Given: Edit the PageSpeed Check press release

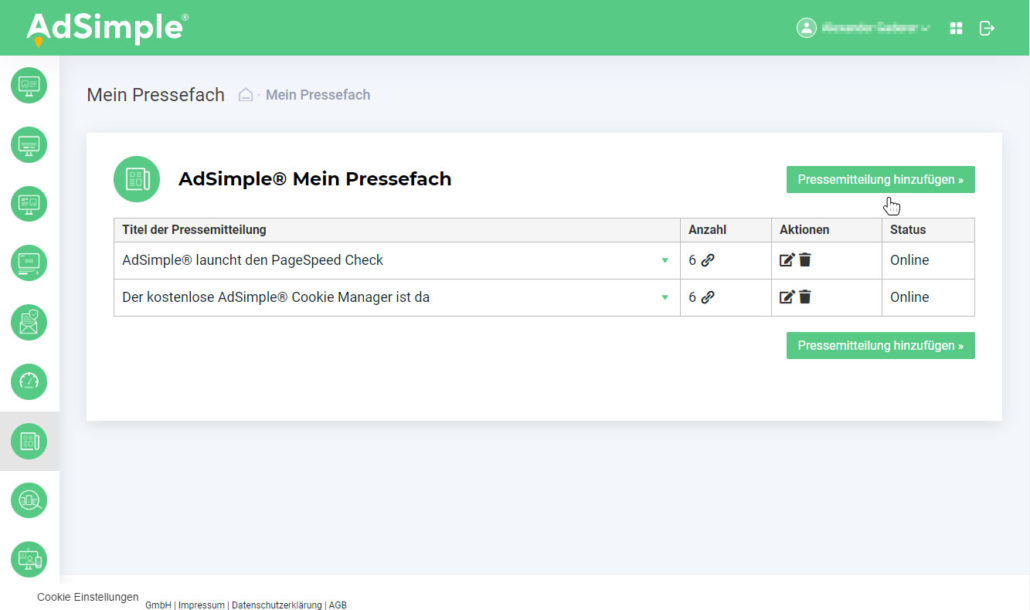Looking at the screenshot, I should pyautogui.click(x=787, y=260).
